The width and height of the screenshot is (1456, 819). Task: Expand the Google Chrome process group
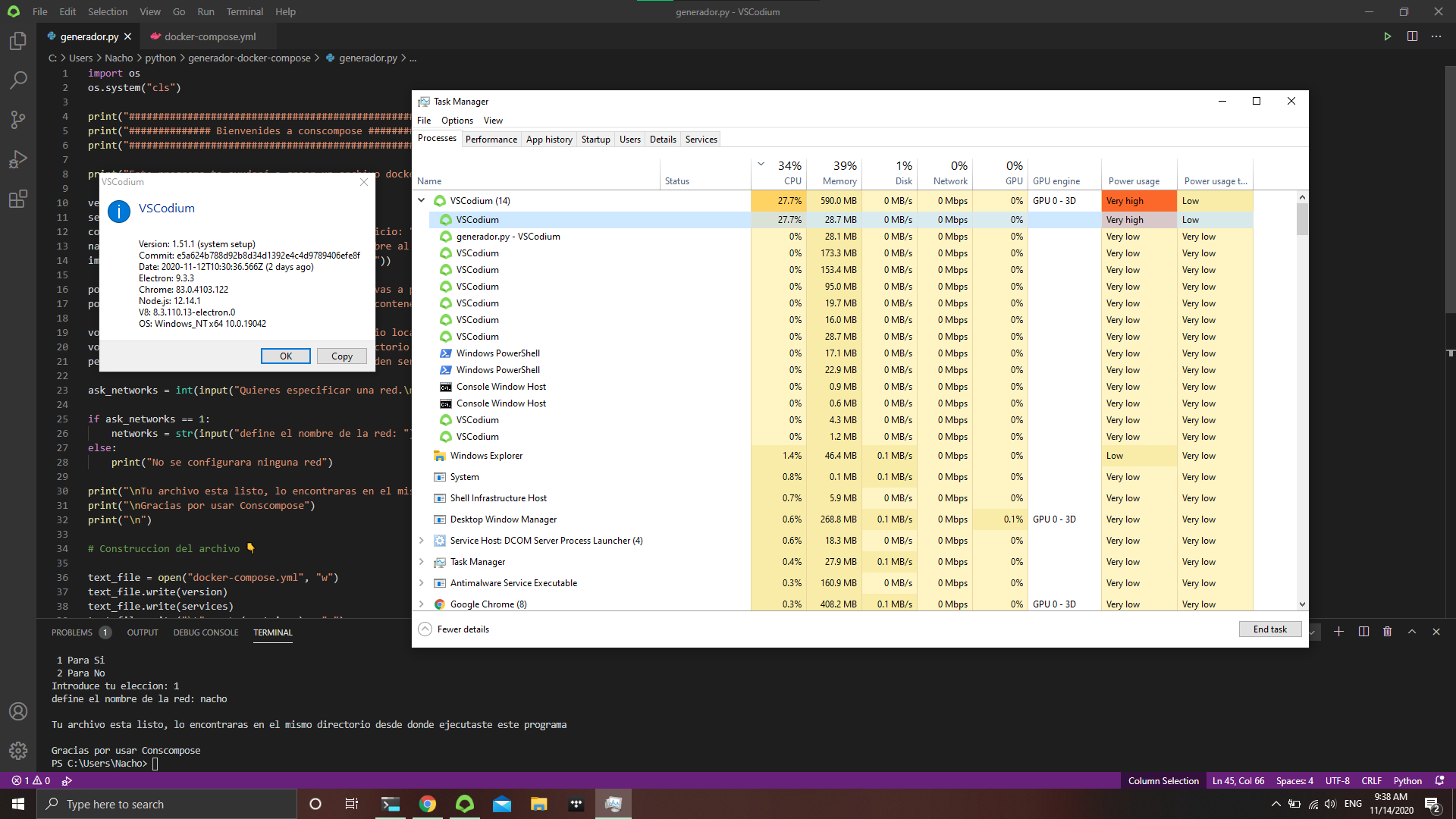[422, 604]
